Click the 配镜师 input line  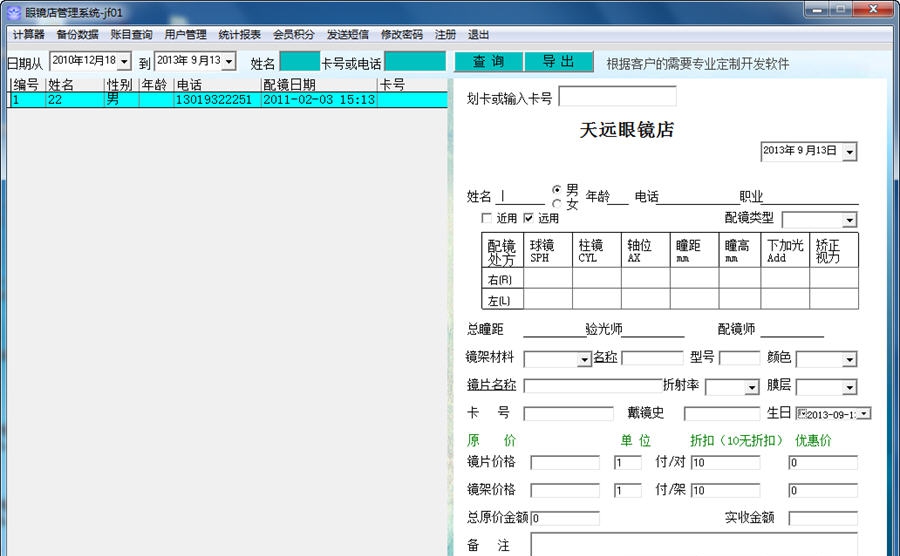(792, 329)
